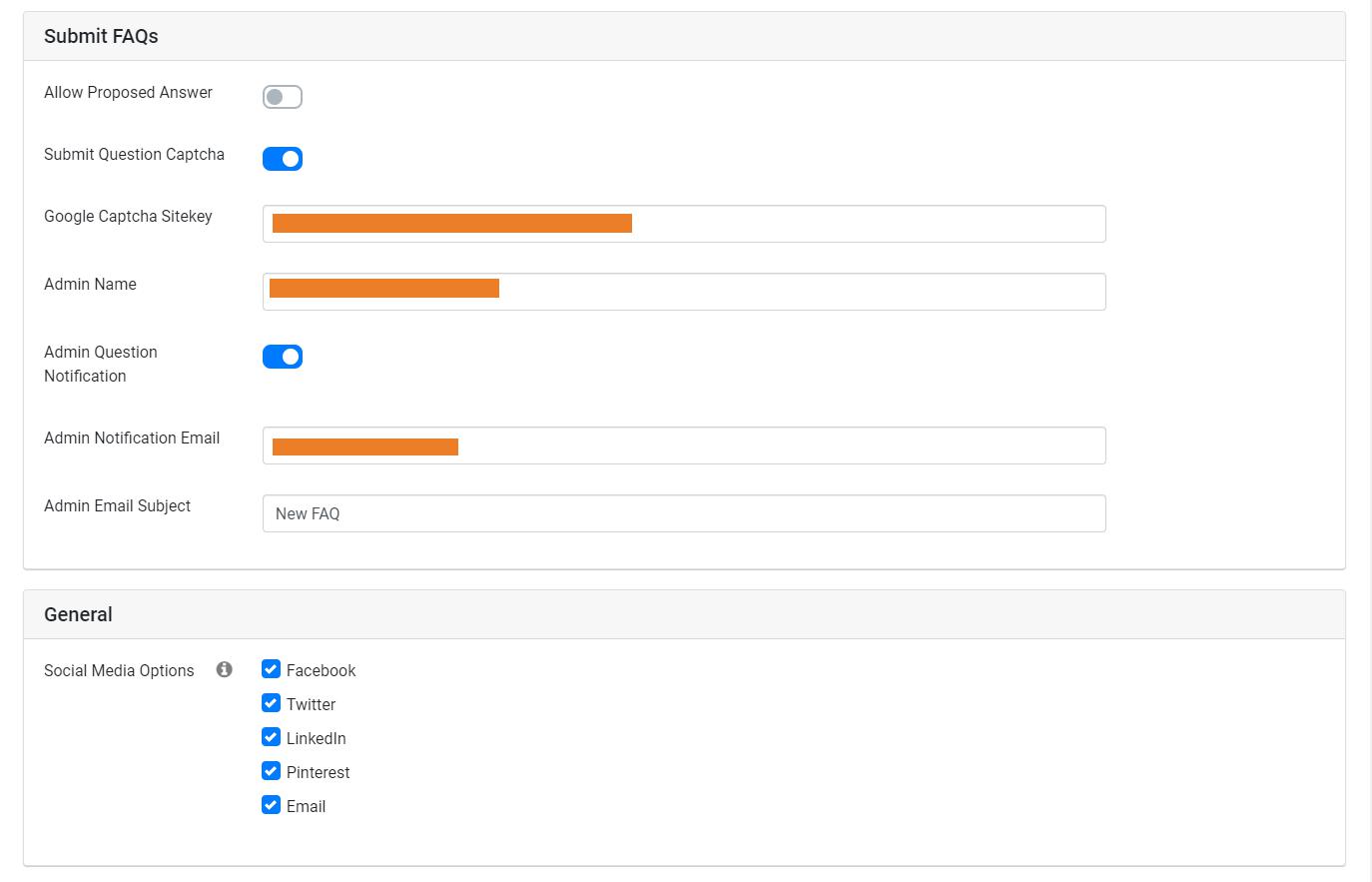The image size is (1372, 882).
Task: Uncheck the Facebook checkbox
Action: (x=271, y=669)
